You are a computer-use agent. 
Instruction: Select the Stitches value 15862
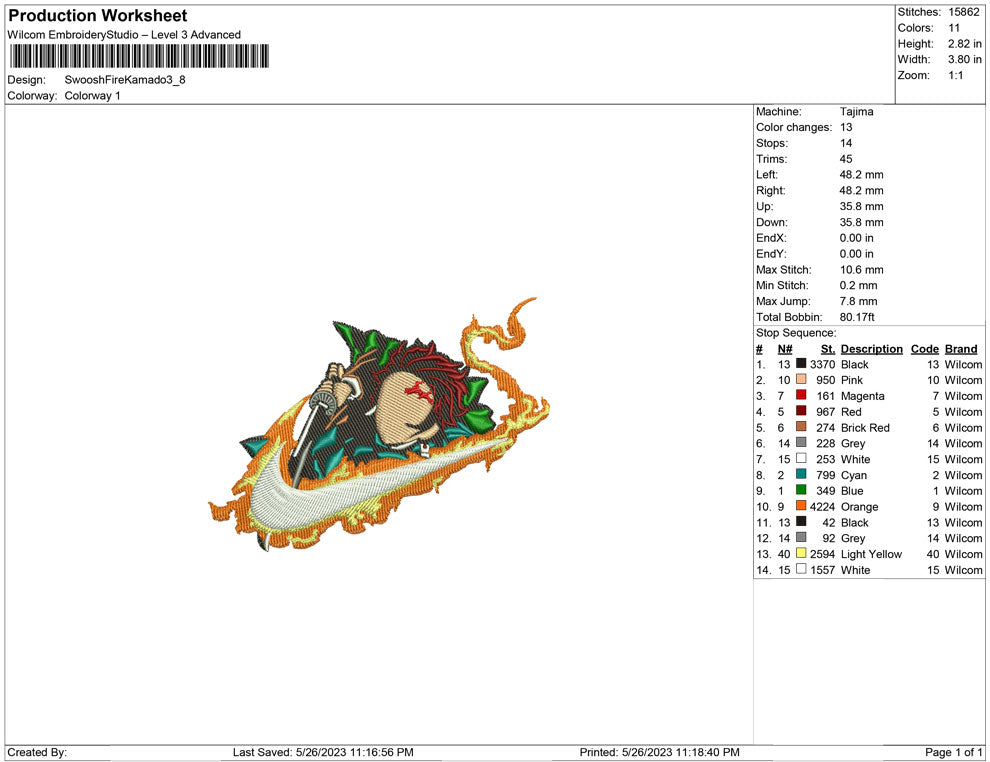[963, 12]
